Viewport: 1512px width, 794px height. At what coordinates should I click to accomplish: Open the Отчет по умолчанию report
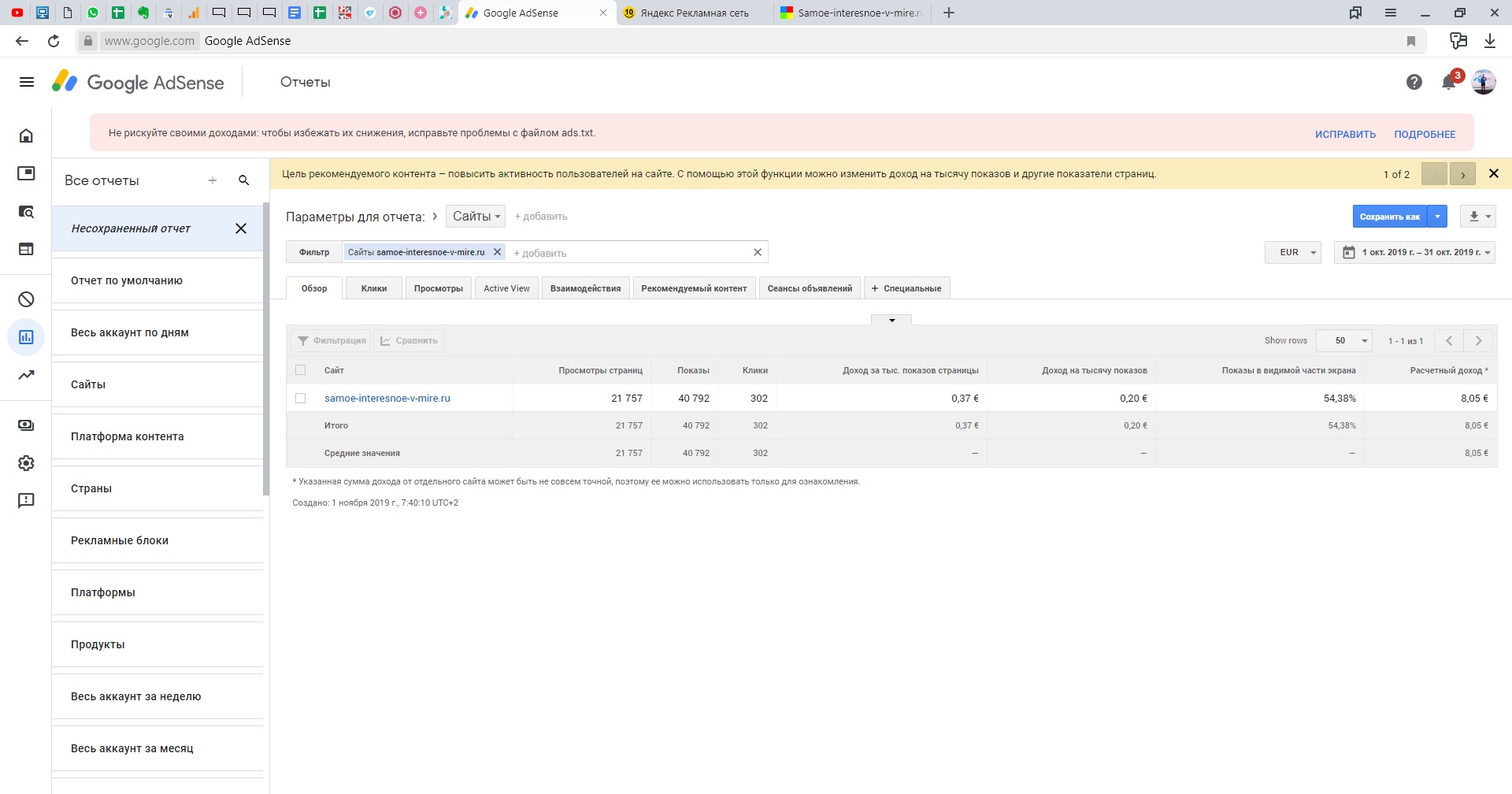point(157,280)
